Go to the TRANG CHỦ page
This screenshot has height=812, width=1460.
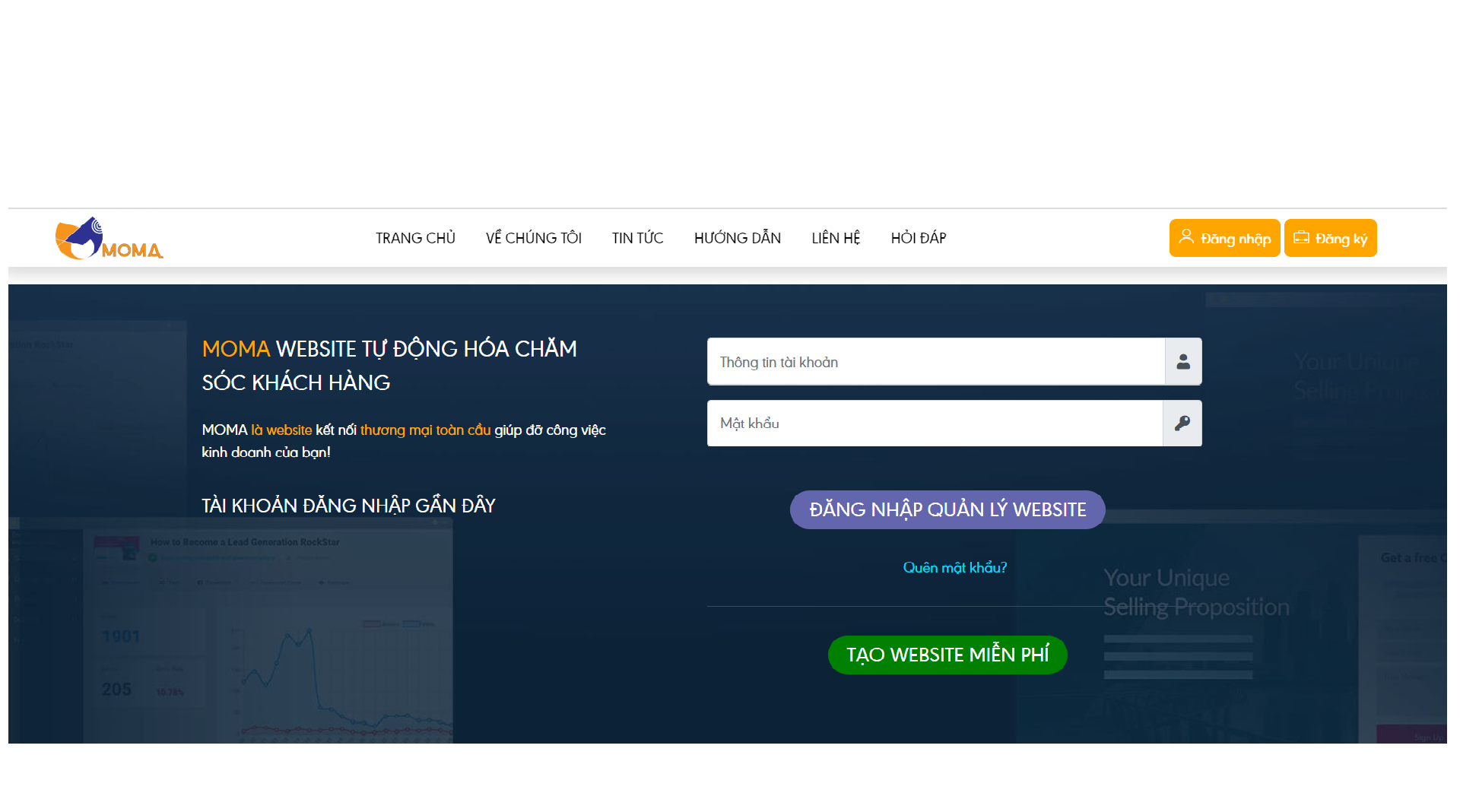point(415,239)
